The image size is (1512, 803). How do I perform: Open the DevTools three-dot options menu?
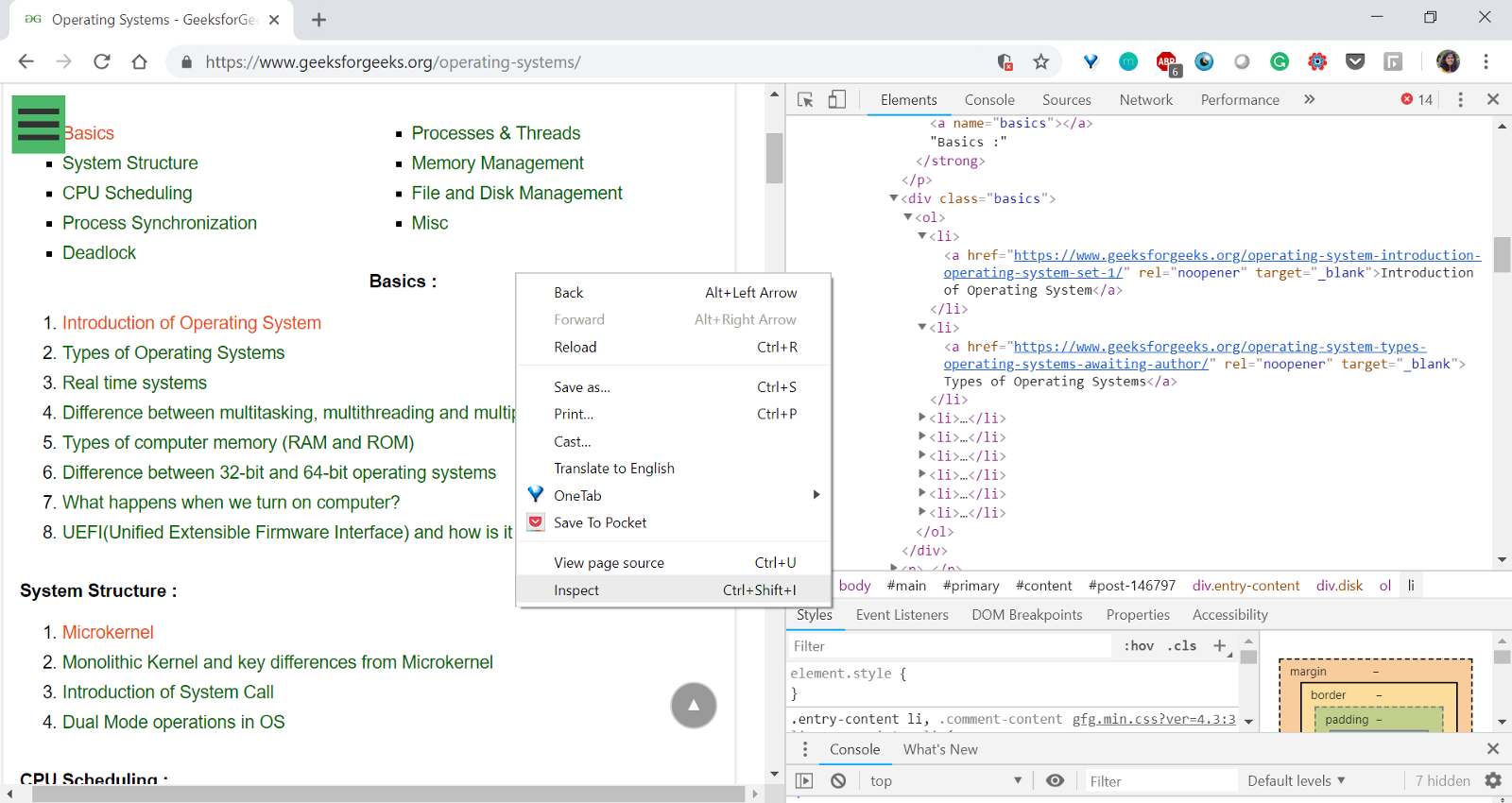coord(1460,100)
